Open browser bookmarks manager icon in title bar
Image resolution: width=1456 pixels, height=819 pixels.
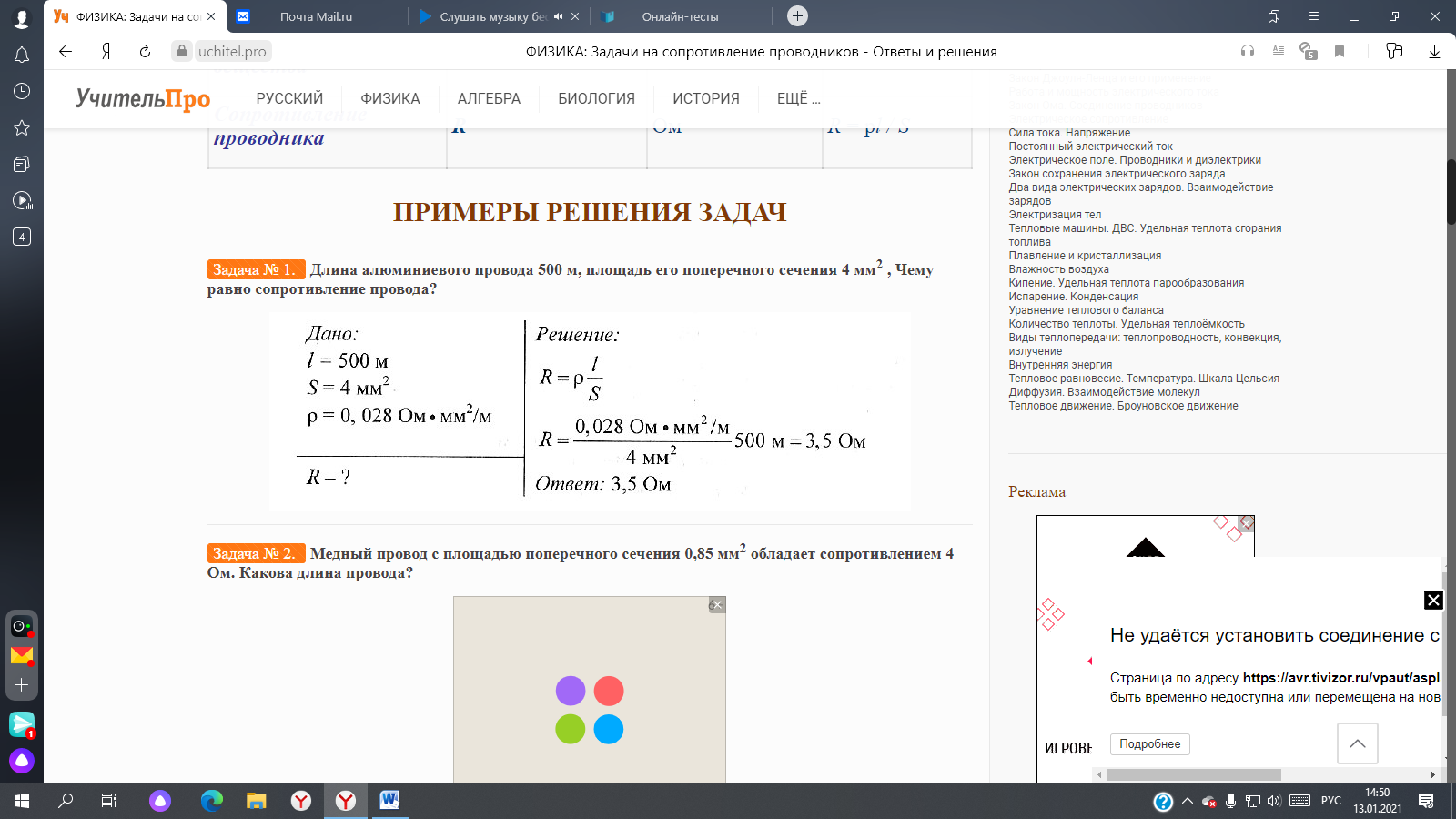pos(1274,16)
